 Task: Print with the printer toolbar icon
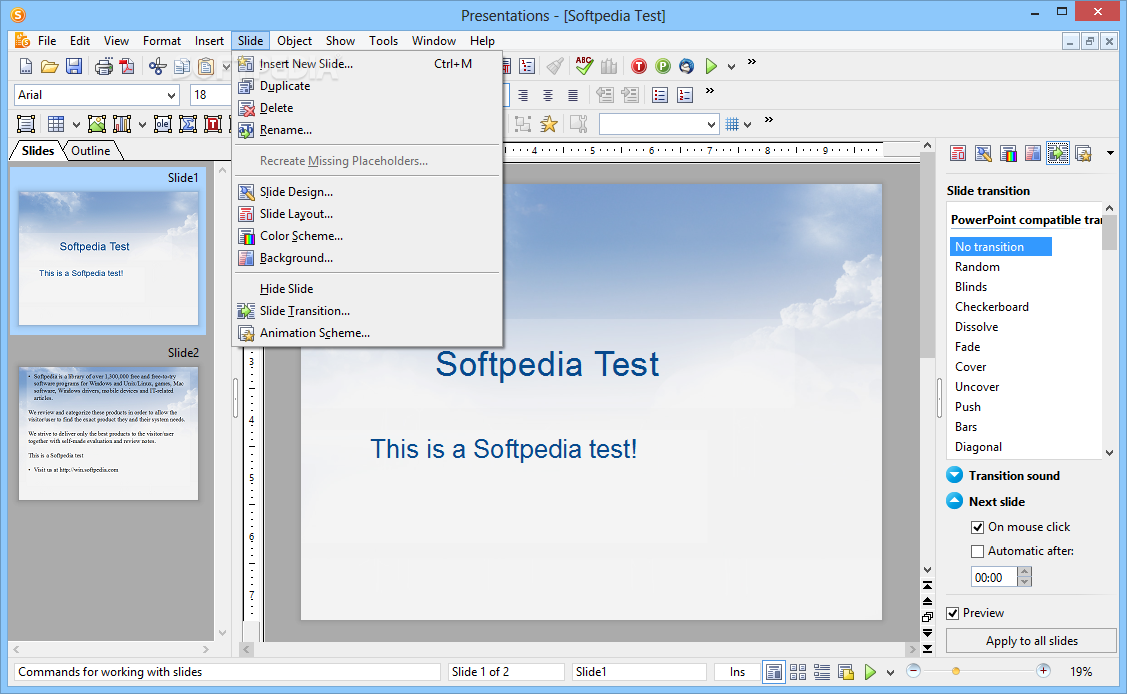click(104, 67)
